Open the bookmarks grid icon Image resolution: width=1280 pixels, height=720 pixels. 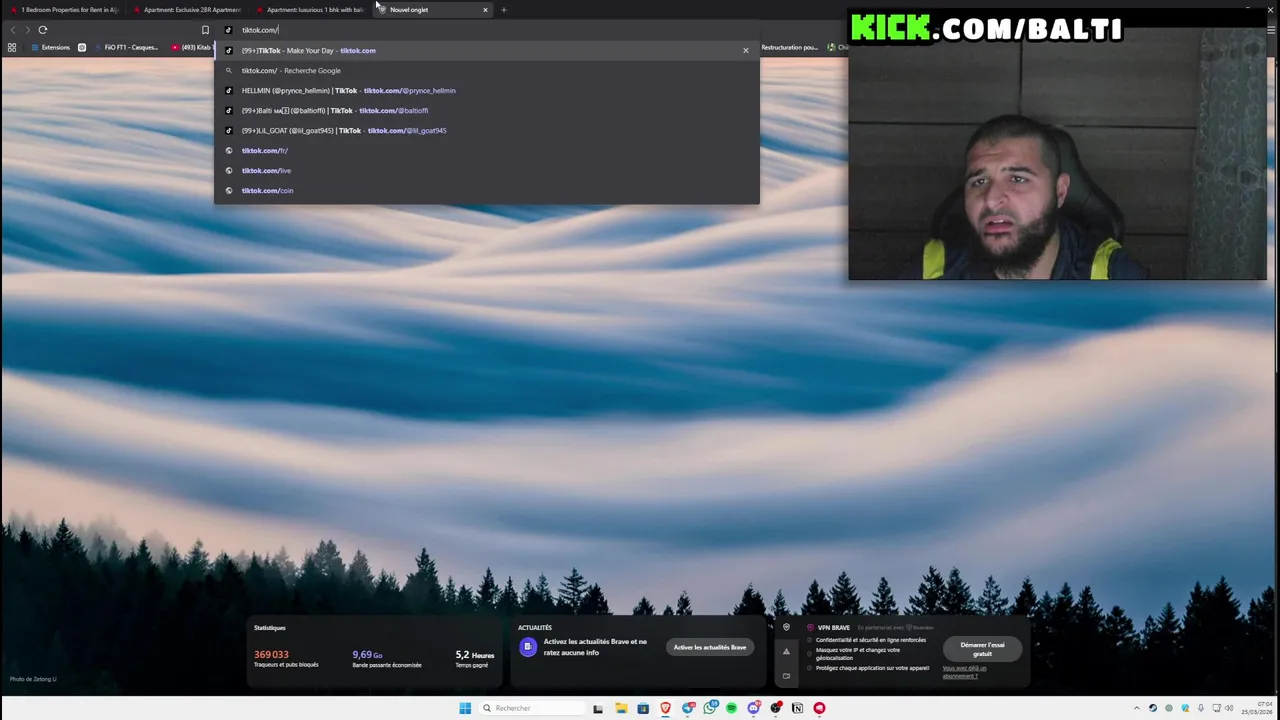pyautogui.click(x=12, y=47)
